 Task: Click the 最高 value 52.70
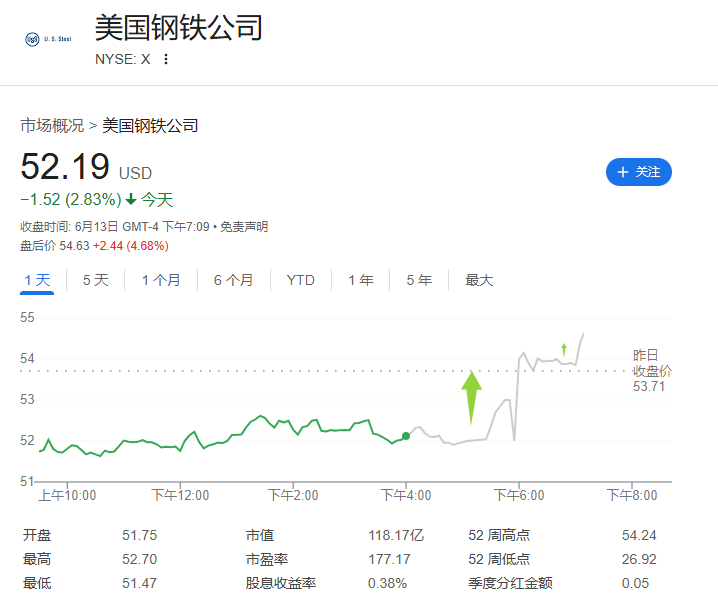pos(139,559)
